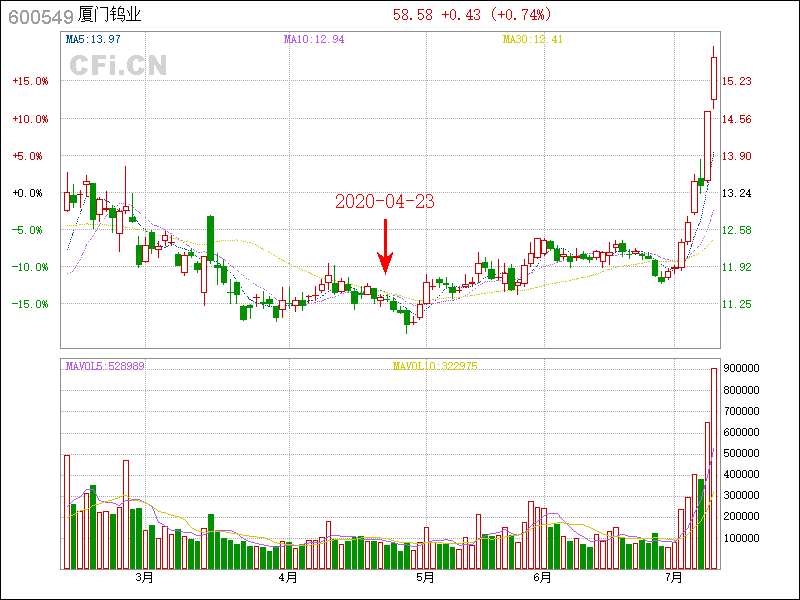Image resolution: width=800 pixels, height=600 pixels.
Task: Click the MAVOL5:528989 volume label
Action: 105,367
